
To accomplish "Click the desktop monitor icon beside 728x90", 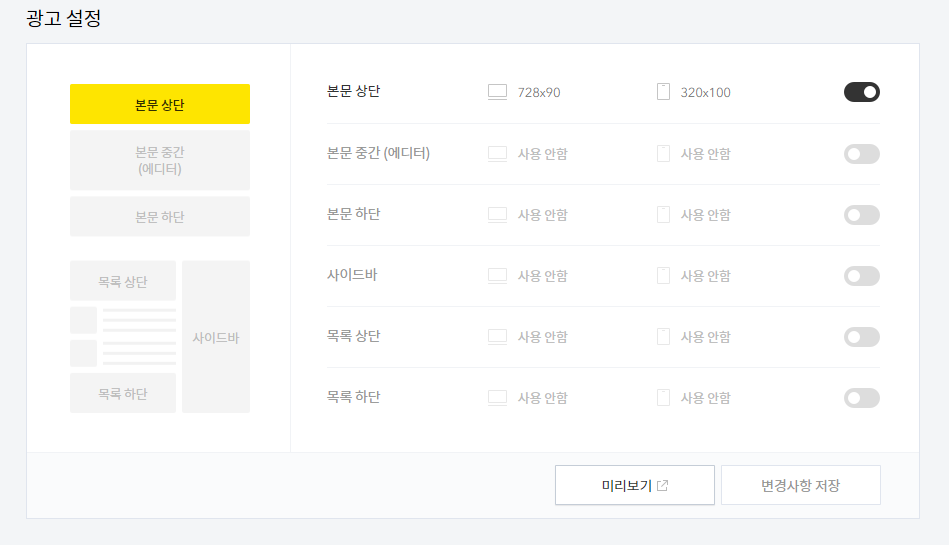I will 497,92.
